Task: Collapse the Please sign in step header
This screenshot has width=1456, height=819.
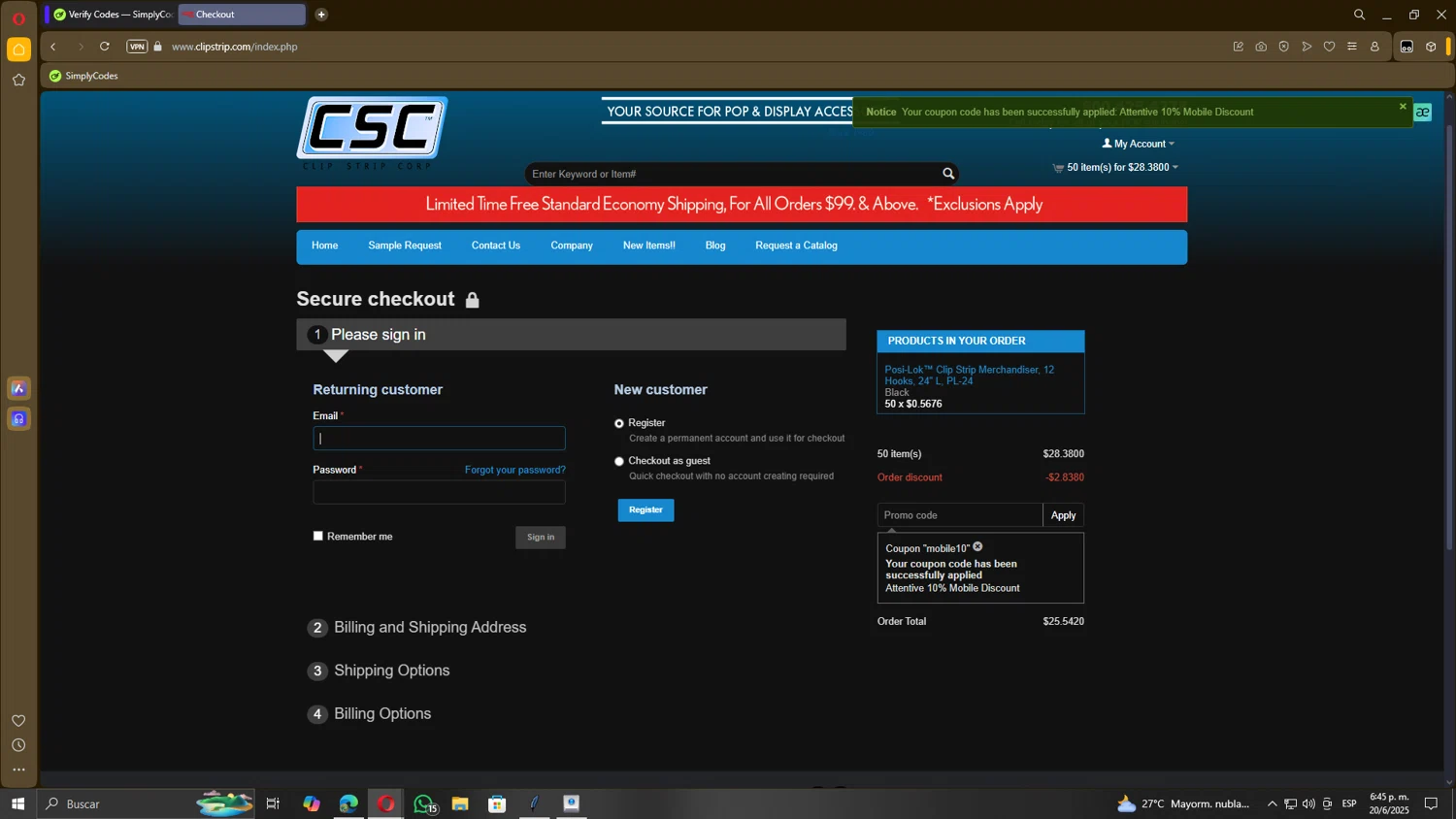Action: coord(571,335)
